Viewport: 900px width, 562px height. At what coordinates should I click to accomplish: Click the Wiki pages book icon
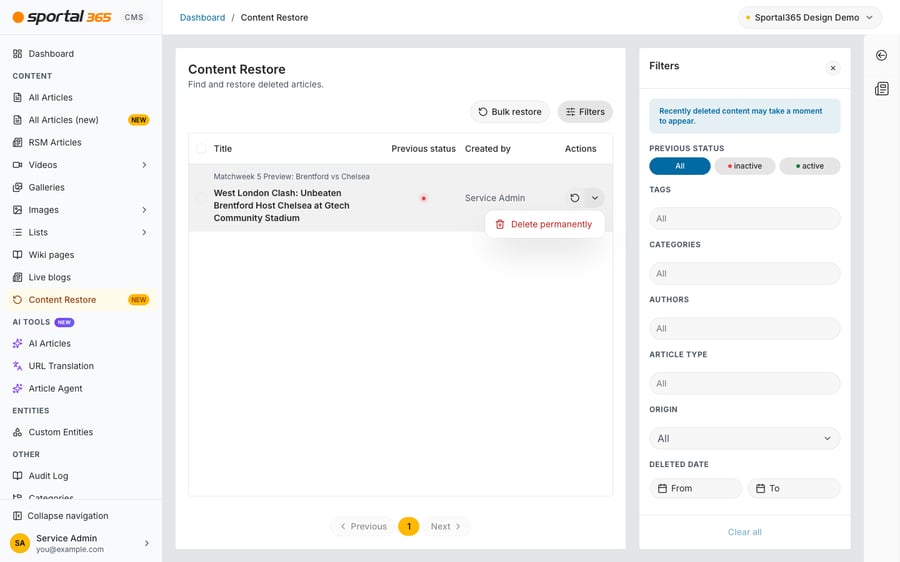pyautogui.click(x=17, y=254)
